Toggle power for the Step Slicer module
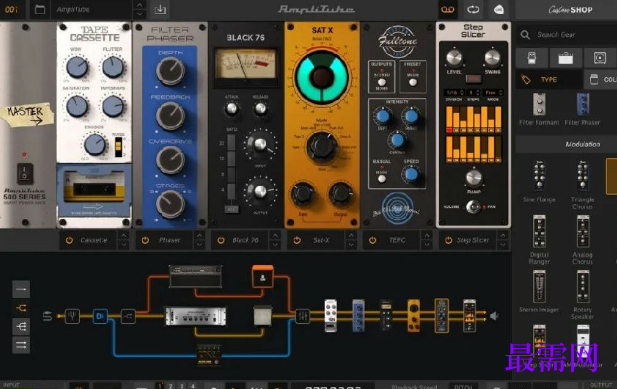This screenshot has width=617, height=389. coord(449,240)
